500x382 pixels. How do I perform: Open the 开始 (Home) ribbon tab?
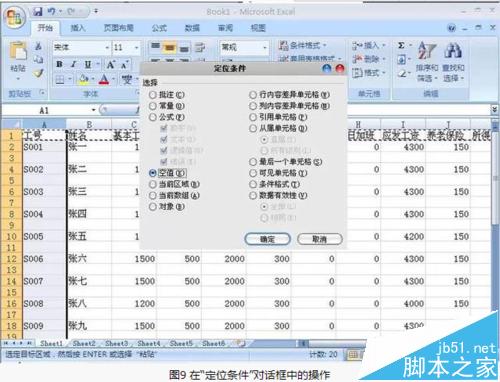(x=45, y=28)
